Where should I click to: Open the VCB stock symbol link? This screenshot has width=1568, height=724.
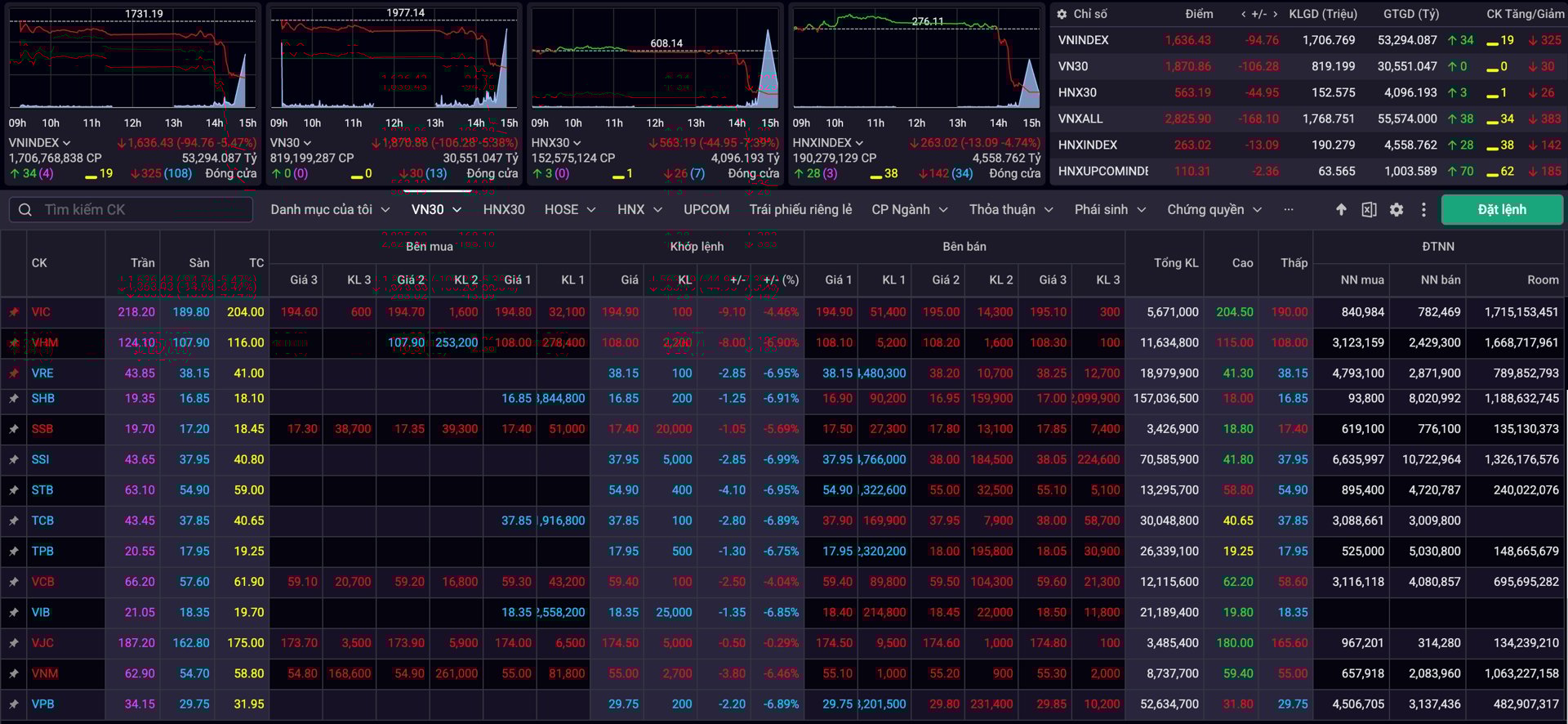point(42,582)
